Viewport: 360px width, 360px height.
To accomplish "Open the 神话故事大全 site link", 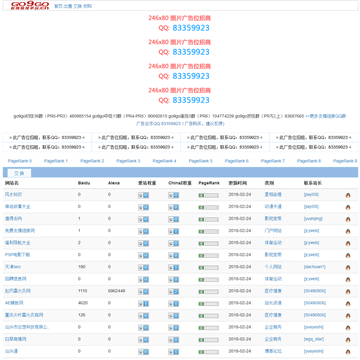I will 18,206.
